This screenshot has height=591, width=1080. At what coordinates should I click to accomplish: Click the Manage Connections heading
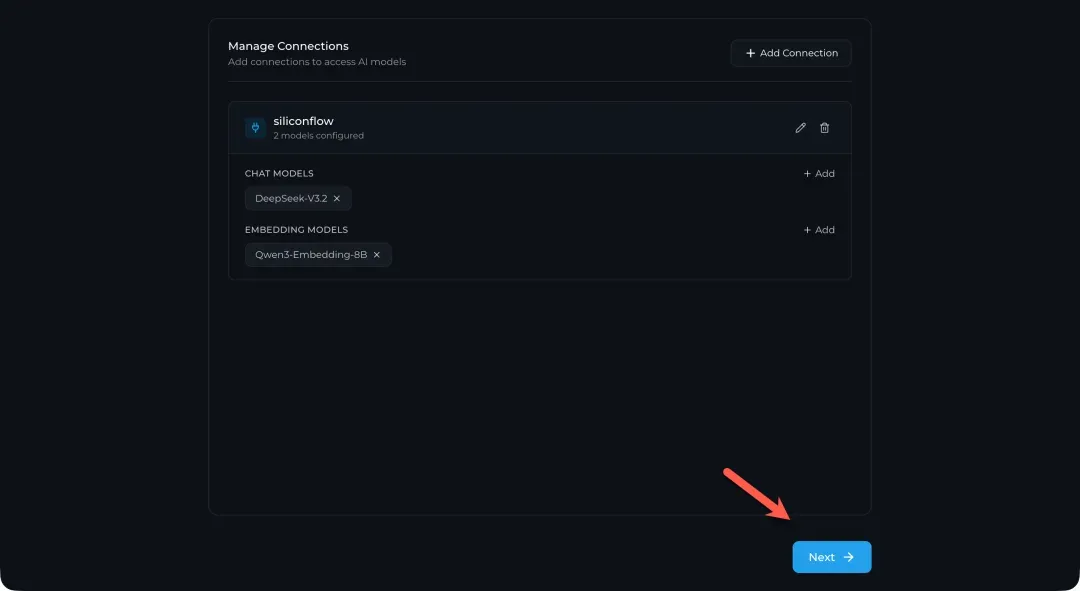point(288,46)
